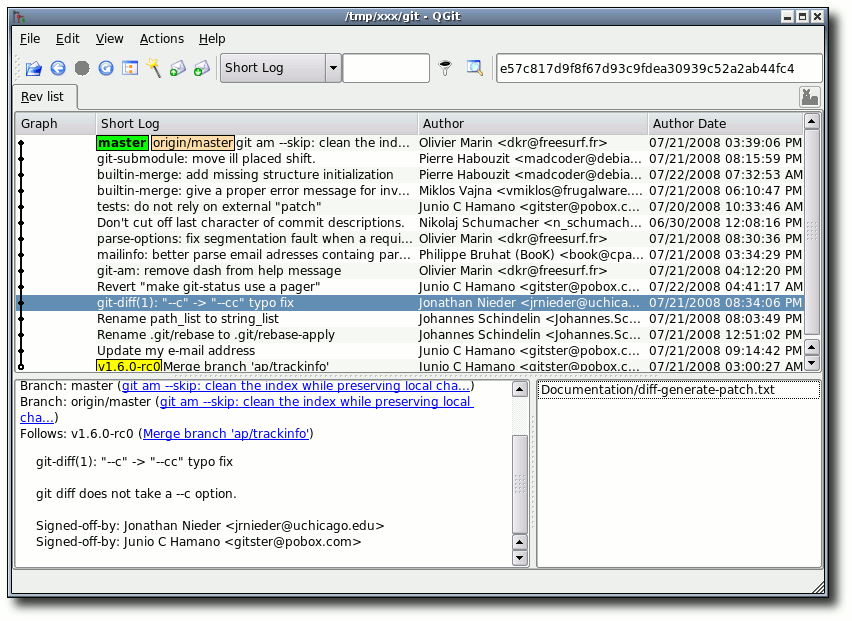The width and height of the screenshot is (852, 621).
Task: Select the highlighted 'git-diff(1): "--c" -> "--cc" typo fix' row
Action: (410, 303)
